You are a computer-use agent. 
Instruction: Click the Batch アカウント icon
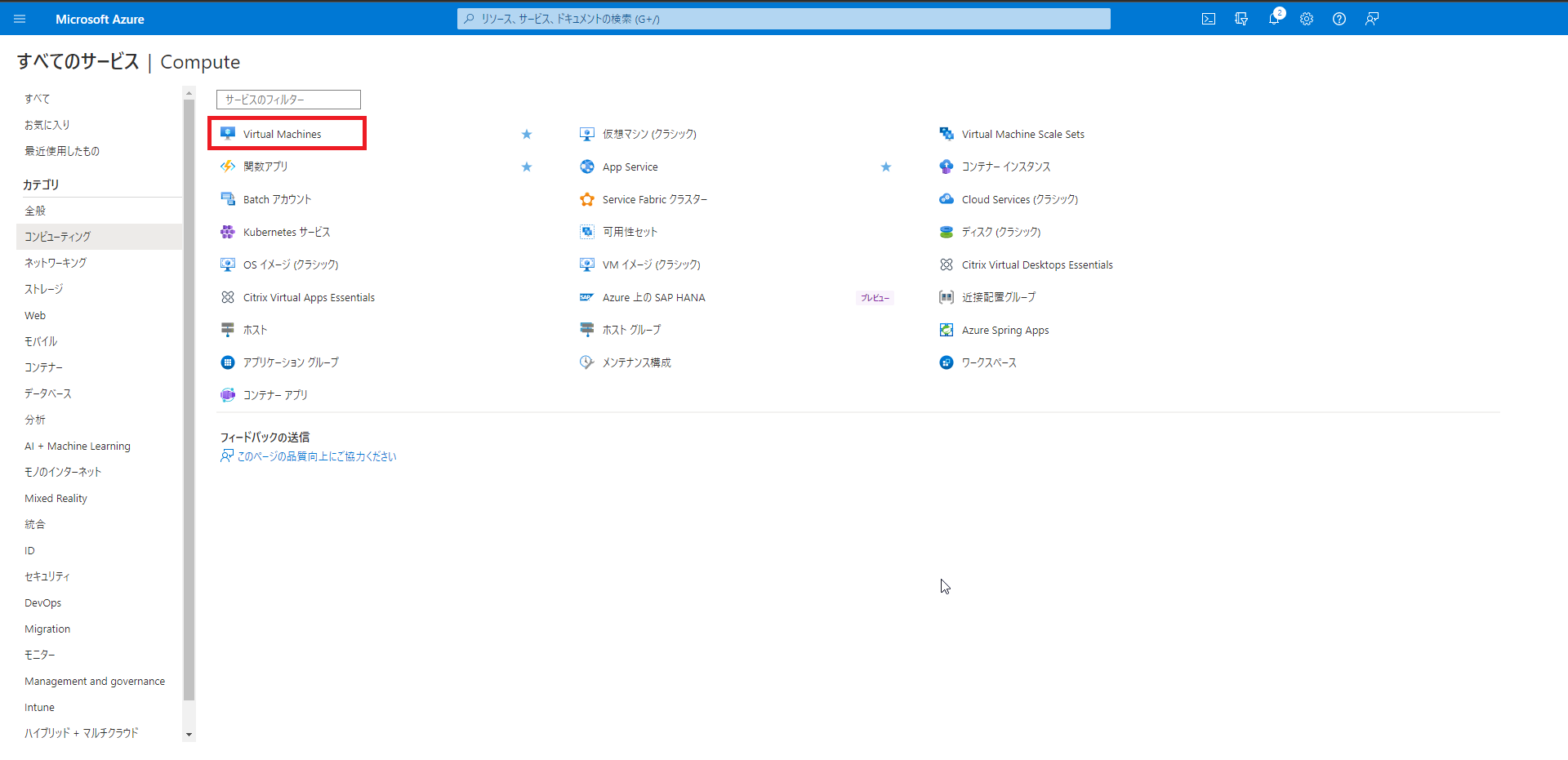tap(228, 199)
